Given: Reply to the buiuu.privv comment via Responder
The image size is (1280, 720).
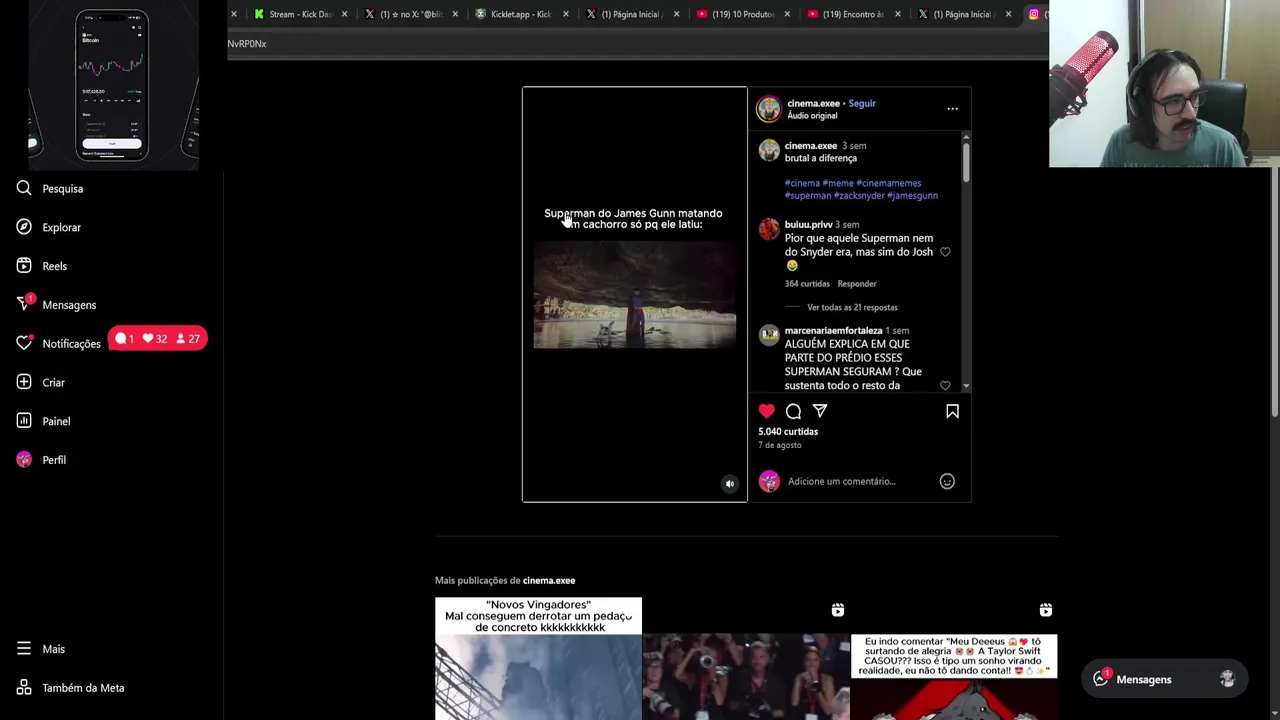Looking at the screenshot, I should [x=857, y=284].
